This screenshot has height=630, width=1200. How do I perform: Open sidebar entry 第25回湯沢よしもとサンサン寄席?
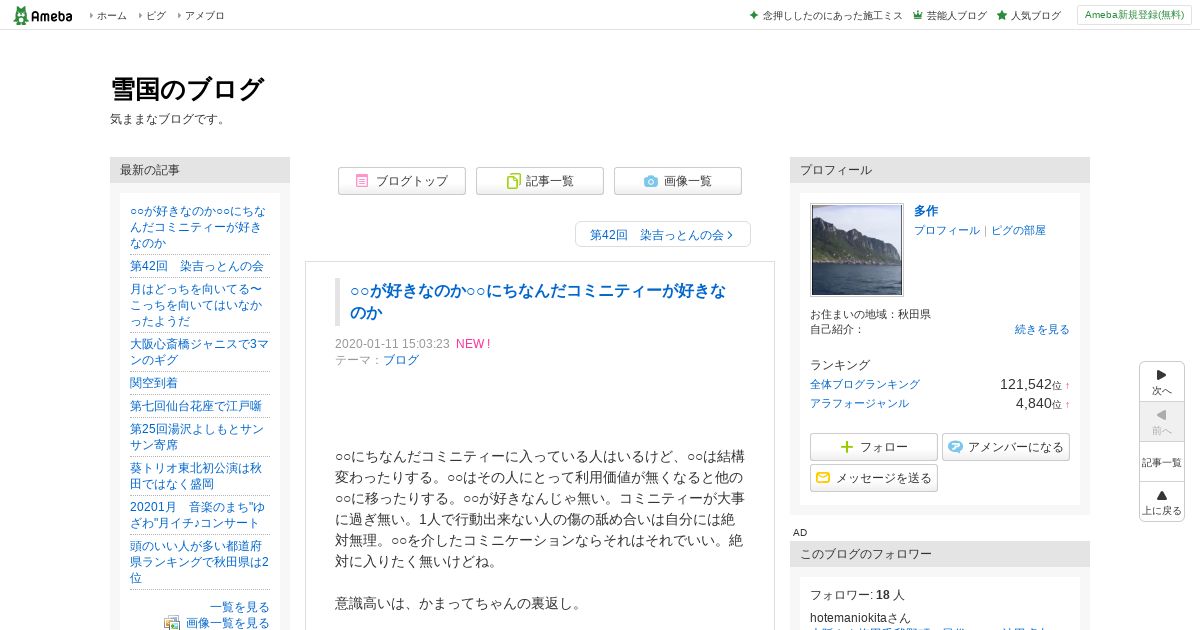tap(197, 436)
